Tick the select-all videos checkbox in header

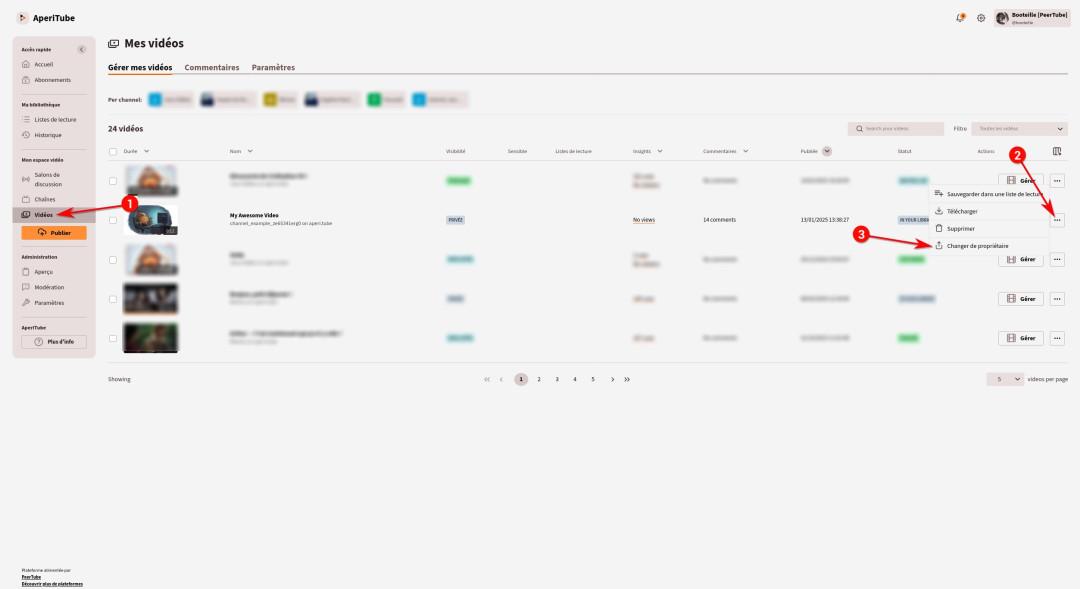point(113,151)
